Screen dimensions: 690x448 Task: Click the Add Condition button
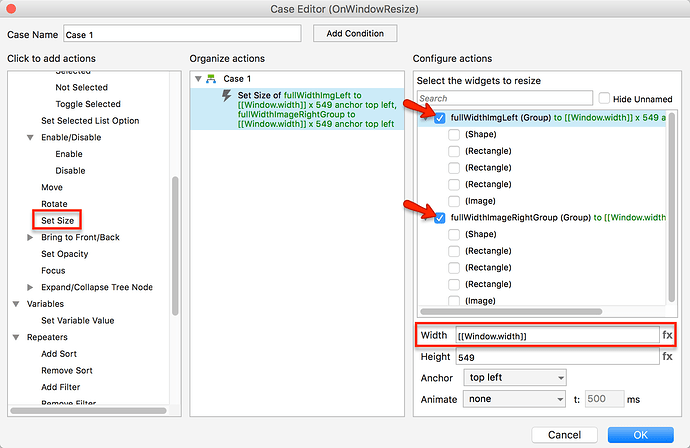(x=355, y=34)
